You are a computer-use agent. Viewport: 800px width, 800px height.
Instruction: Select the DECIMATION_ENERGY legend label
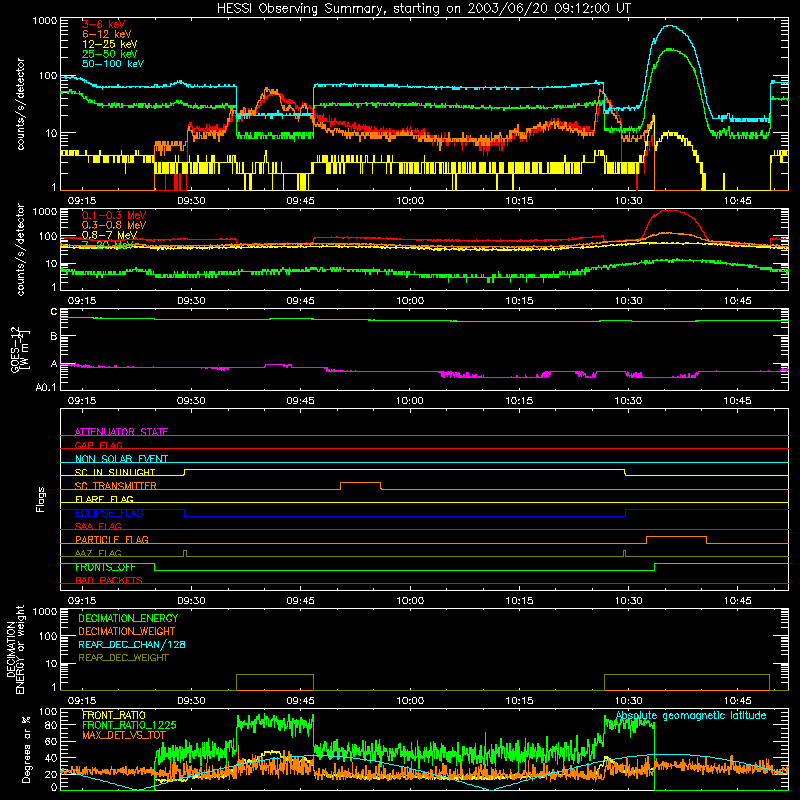pos(128,618)
